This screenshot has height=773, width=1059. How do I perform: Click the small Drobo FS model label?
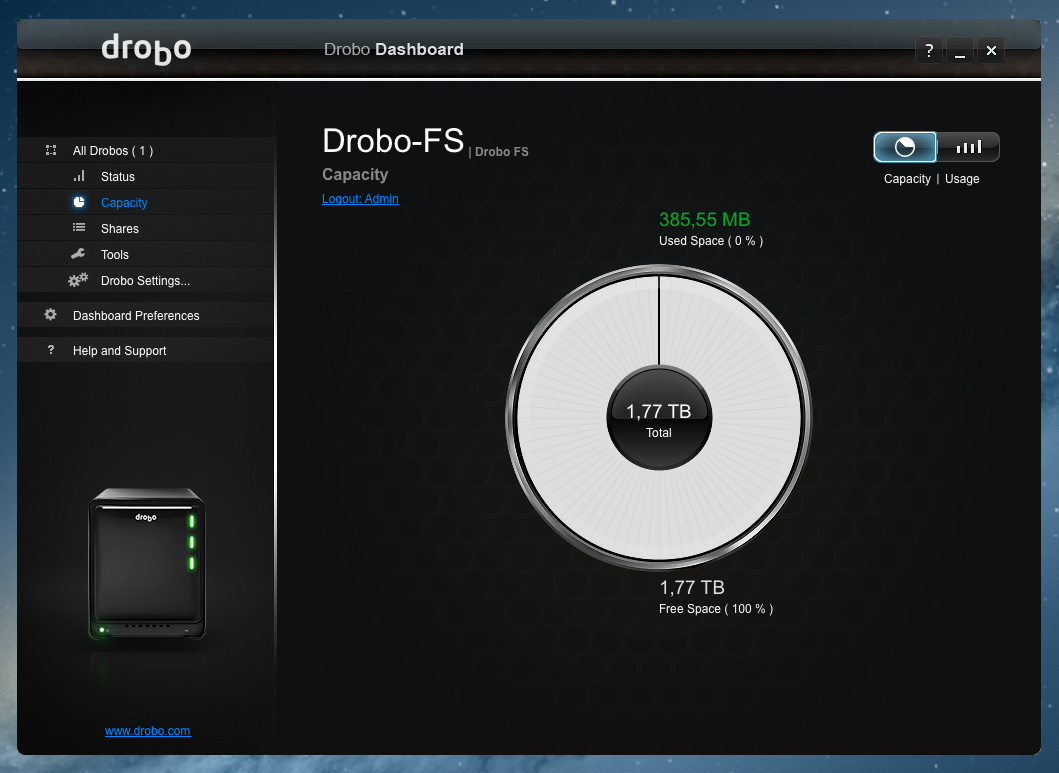tap(501, 152)
